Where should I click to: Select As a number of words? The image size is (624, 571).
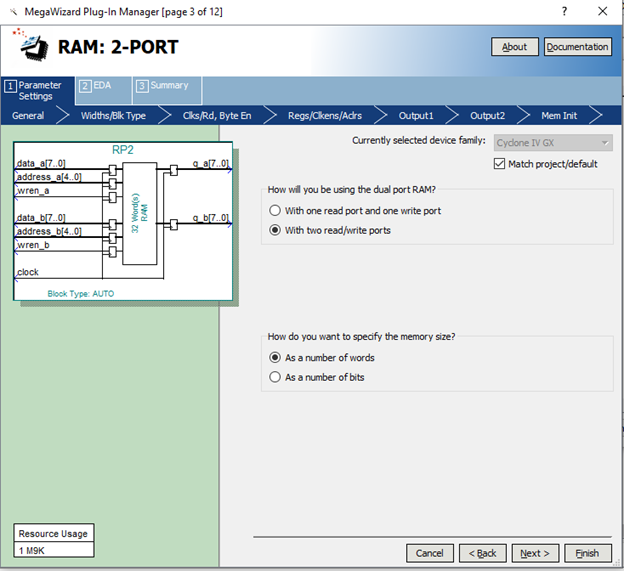click(276, 357)
